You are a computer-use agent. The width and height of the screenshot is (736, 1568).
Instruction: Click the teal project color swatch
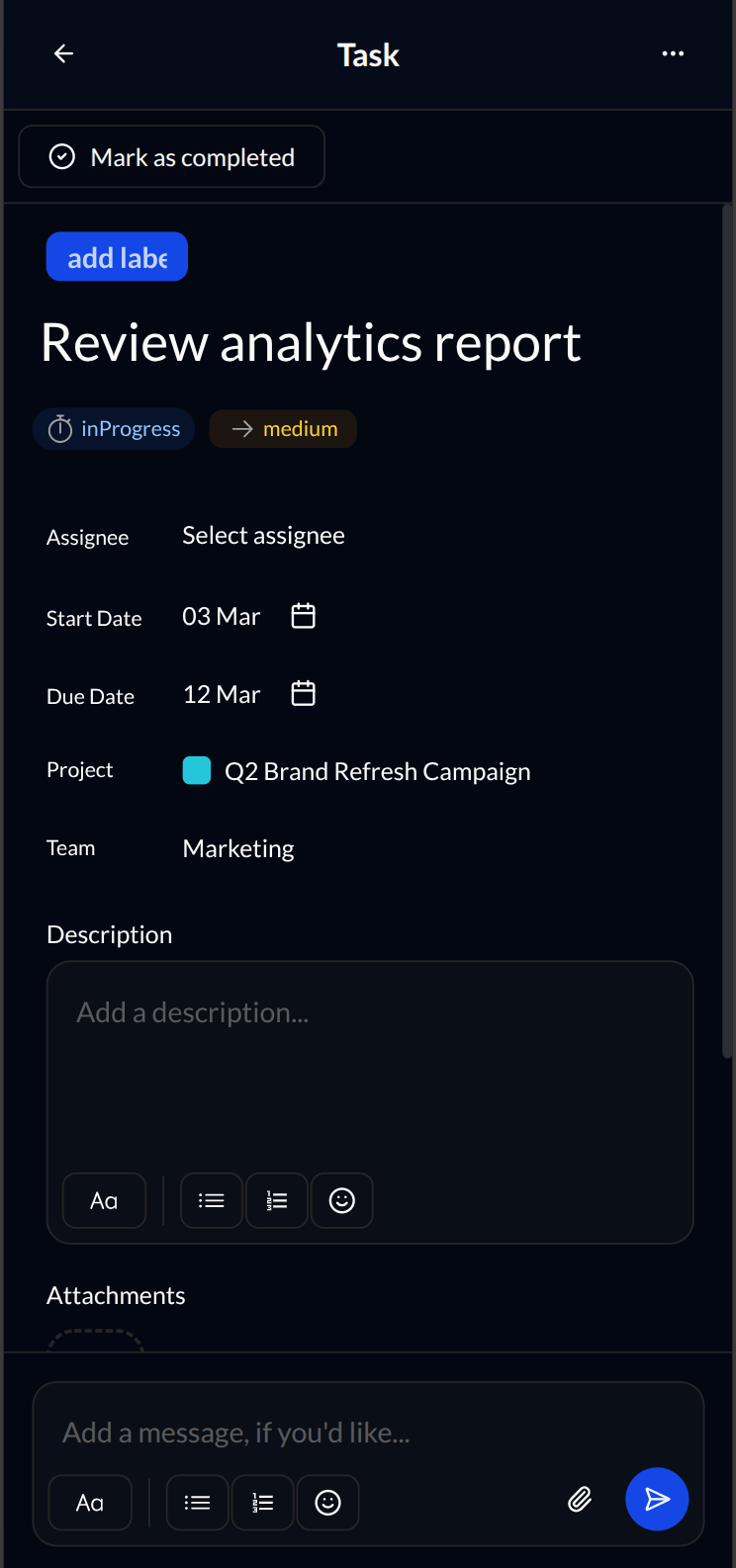pos(197,770)
